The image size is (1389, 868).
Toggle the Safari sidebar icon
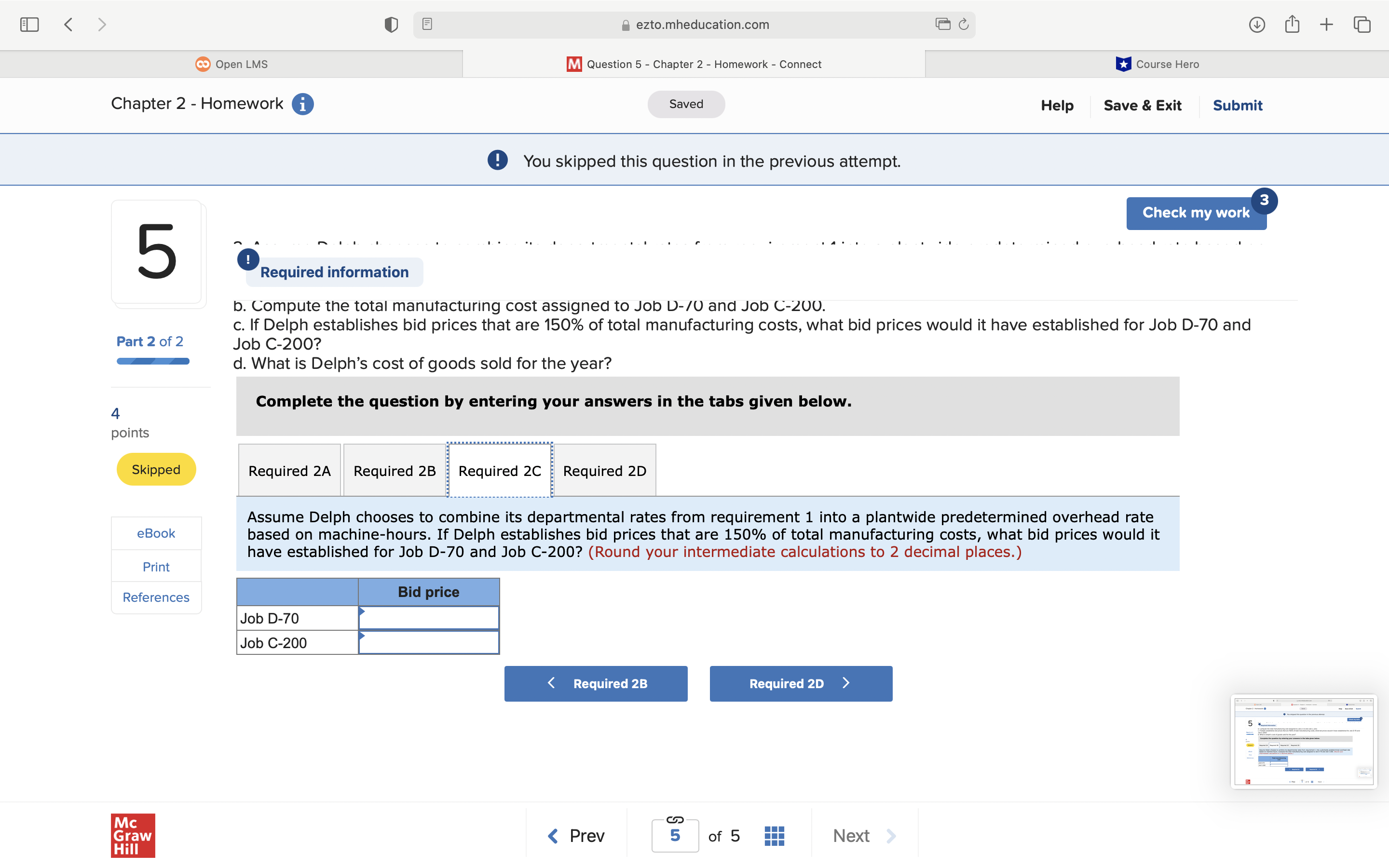(29, 24)
